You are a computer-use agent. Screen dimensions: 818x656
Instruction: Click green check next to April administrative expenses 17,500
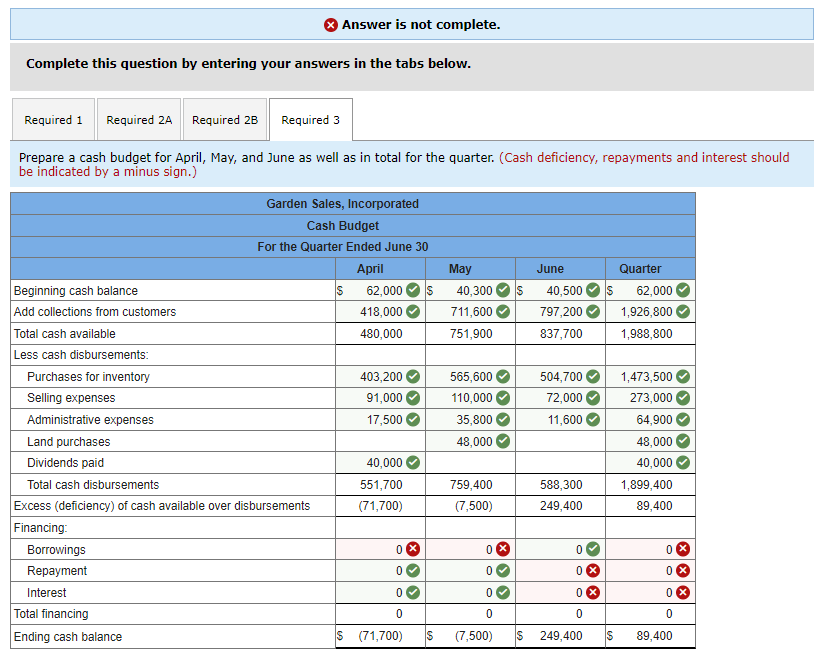pos(413,420)
